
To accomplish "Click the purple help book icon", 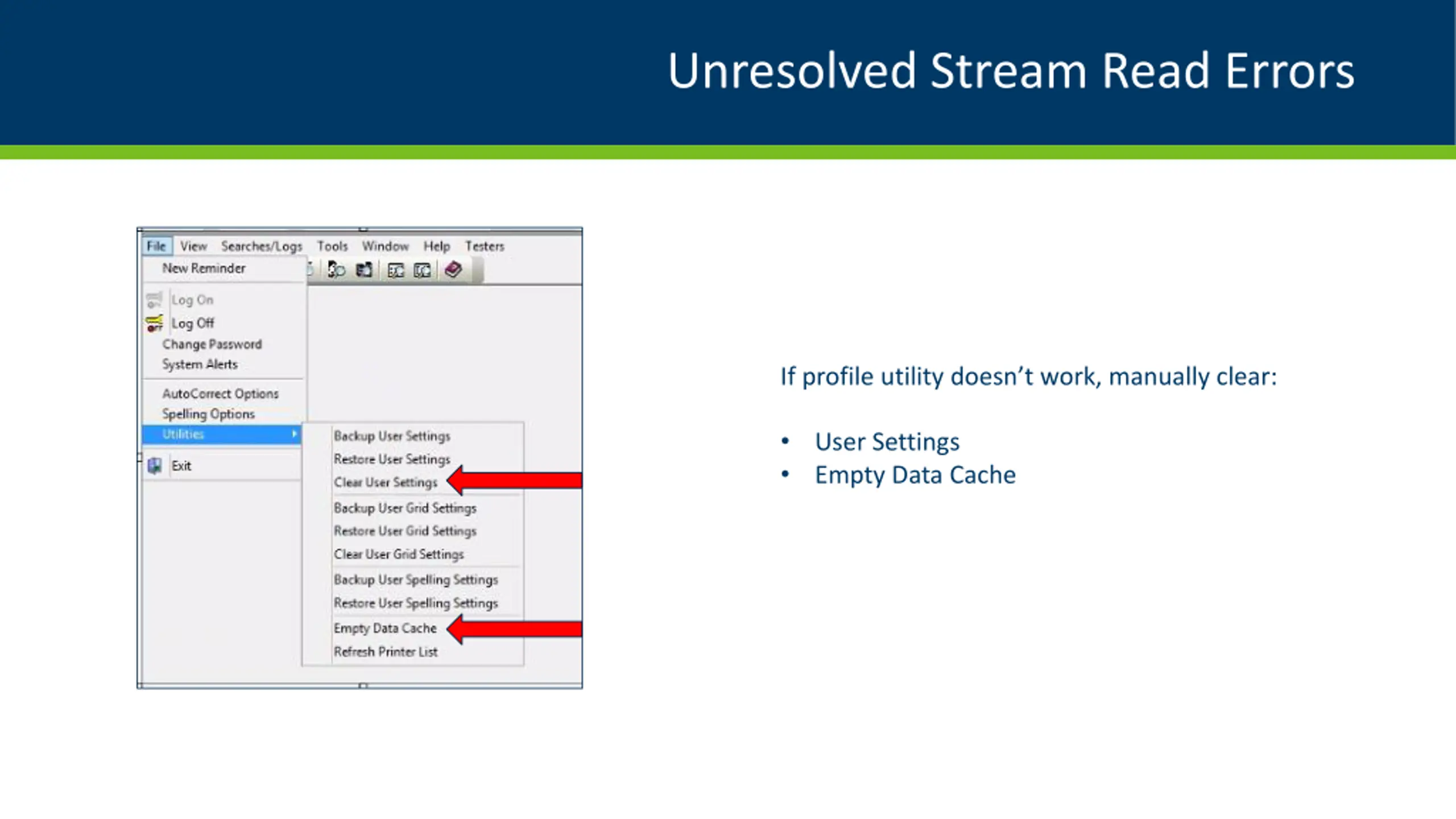I will point(453,269).
